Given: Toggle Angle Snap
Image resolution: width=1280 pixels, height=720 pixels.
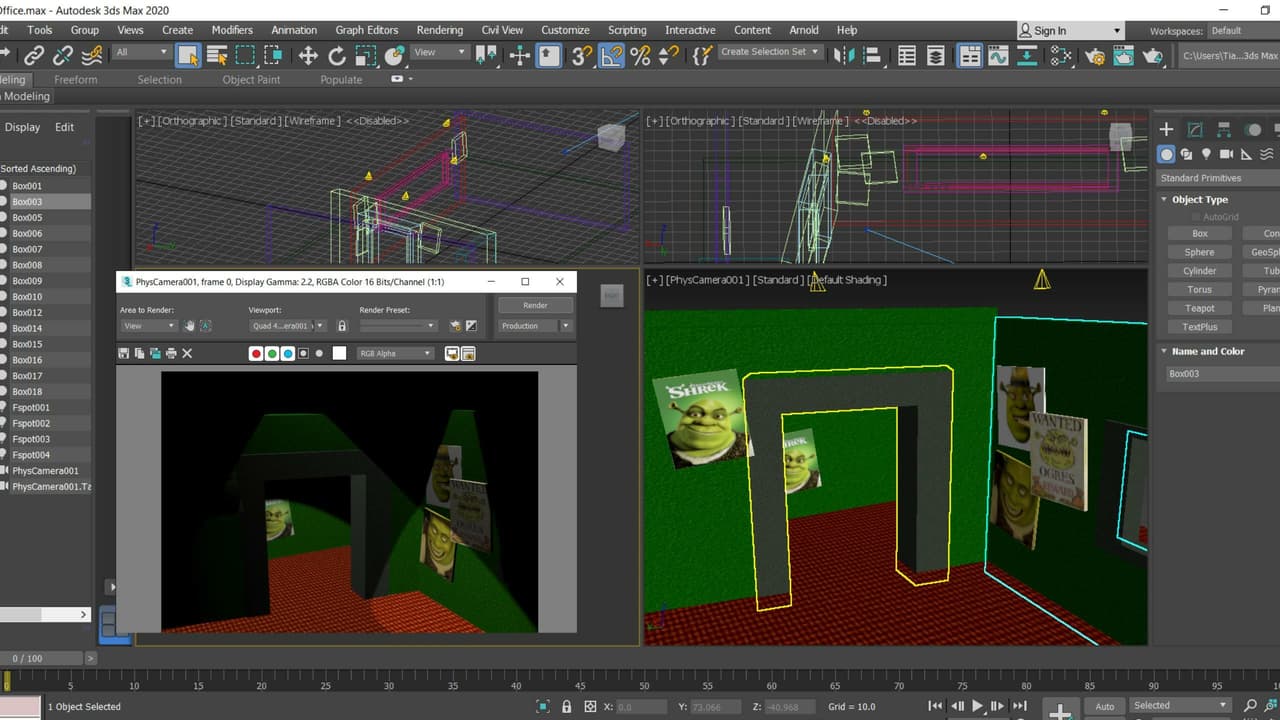Looking at the screenshot, I should (x=611, y=55).
